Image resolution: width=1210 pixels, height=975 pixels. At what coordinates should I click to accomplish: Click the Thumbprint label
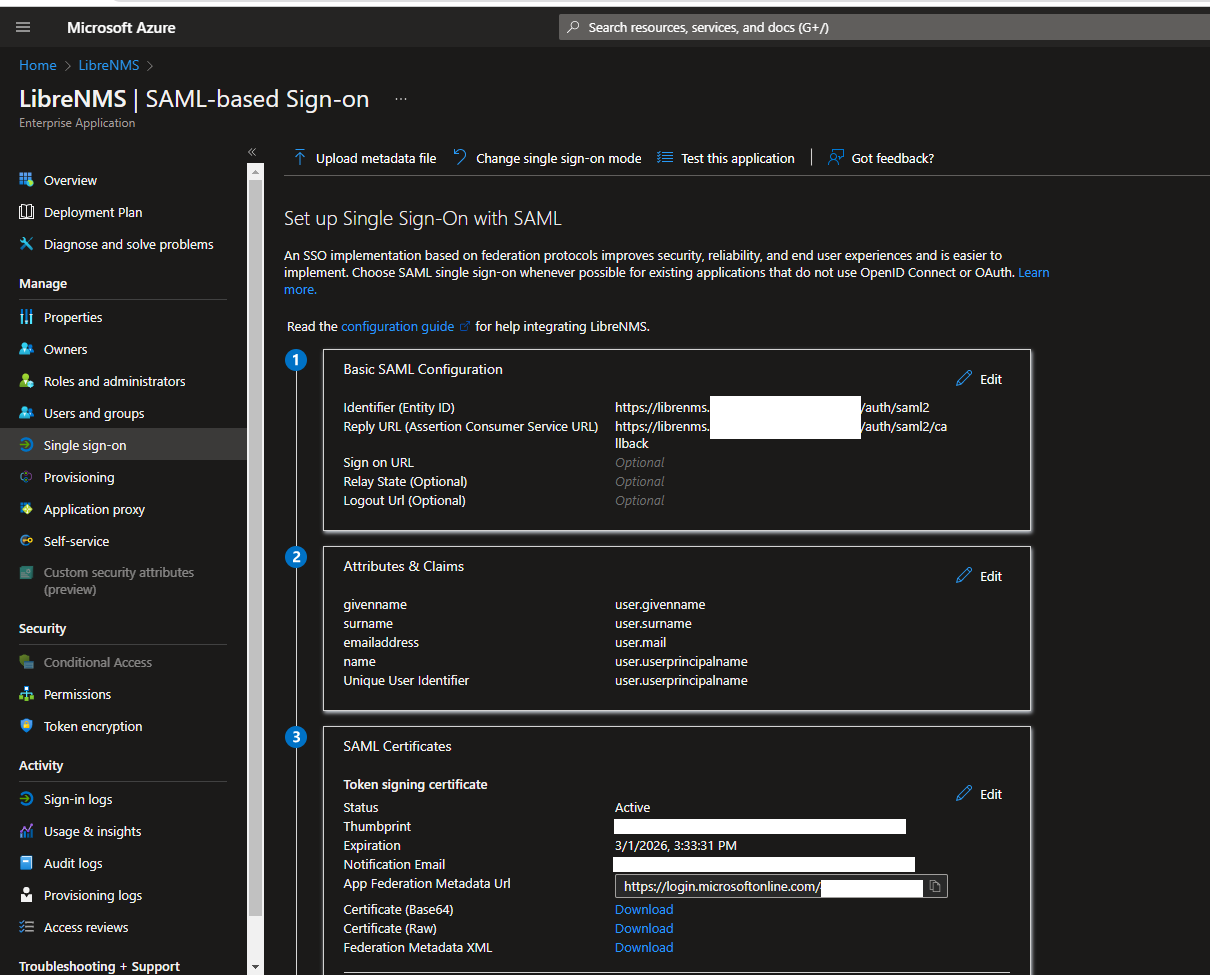pos(377,826)
